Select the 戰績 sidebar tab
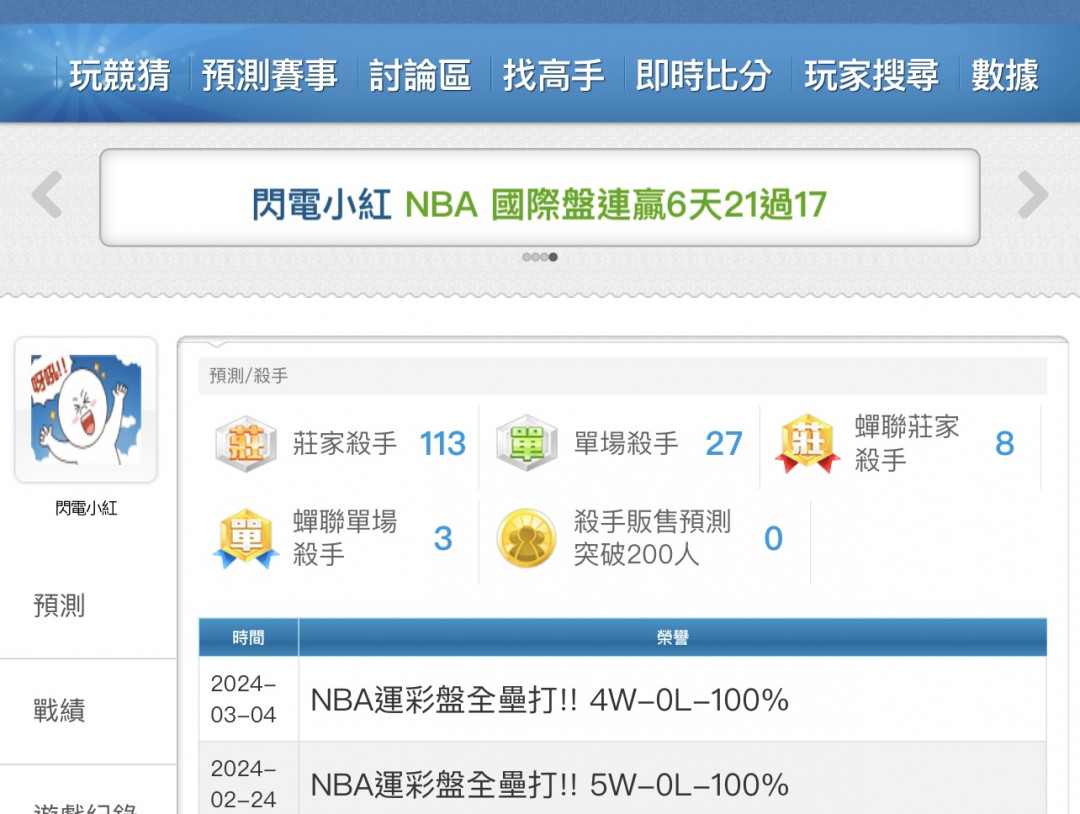 coord(59,710)
